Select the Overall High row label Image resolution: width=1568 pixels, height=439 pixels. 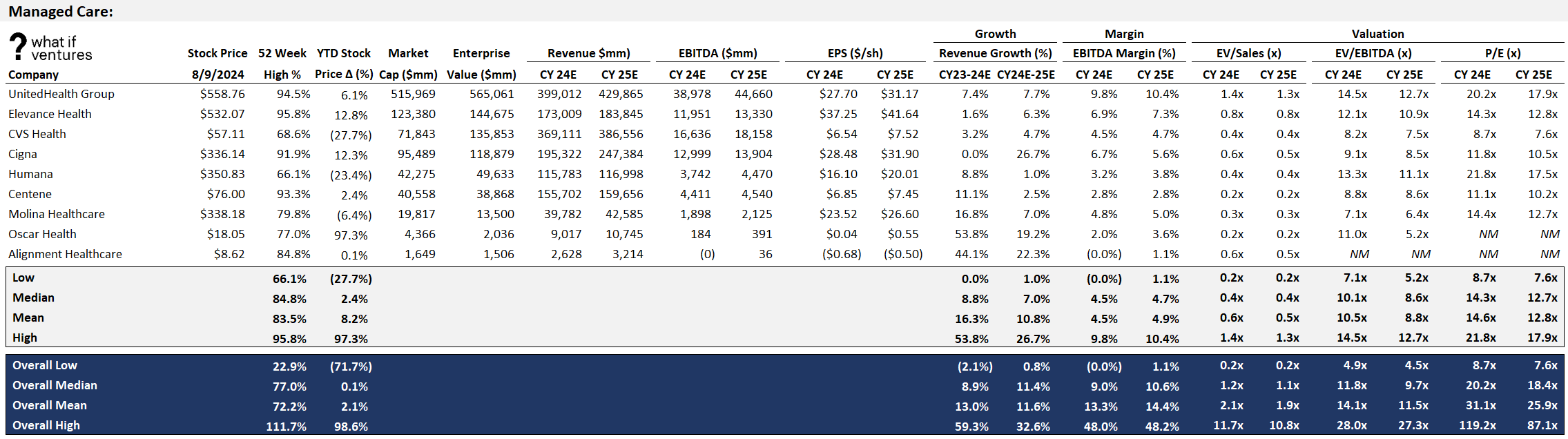tap(46, 425)
